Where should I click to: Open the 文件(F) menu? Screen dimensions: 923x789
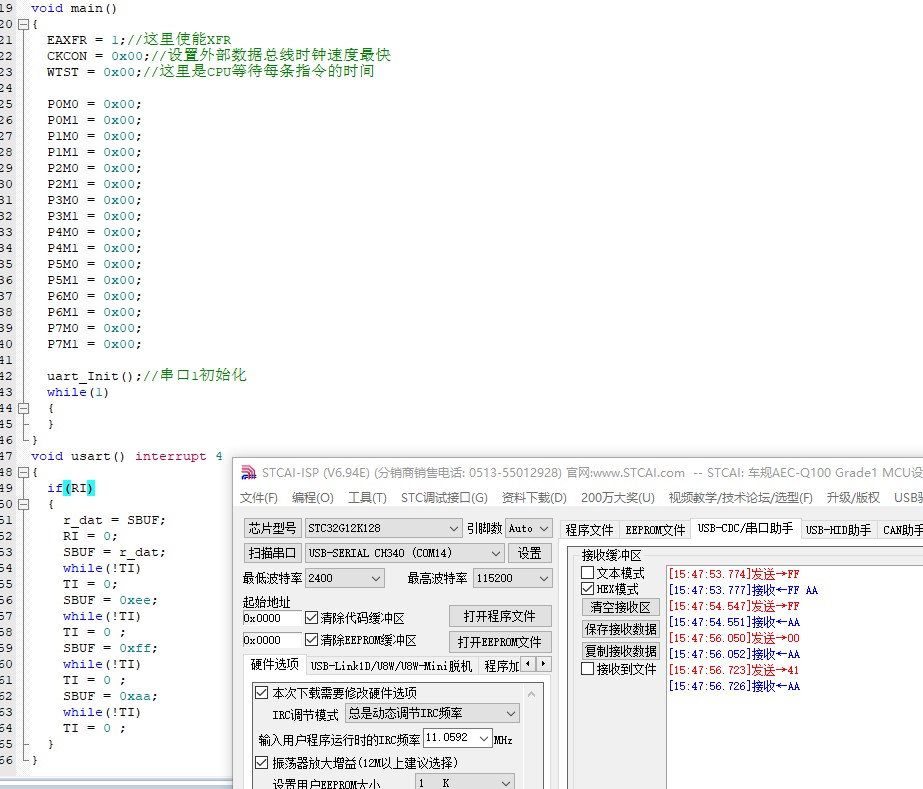click(258, 498)
